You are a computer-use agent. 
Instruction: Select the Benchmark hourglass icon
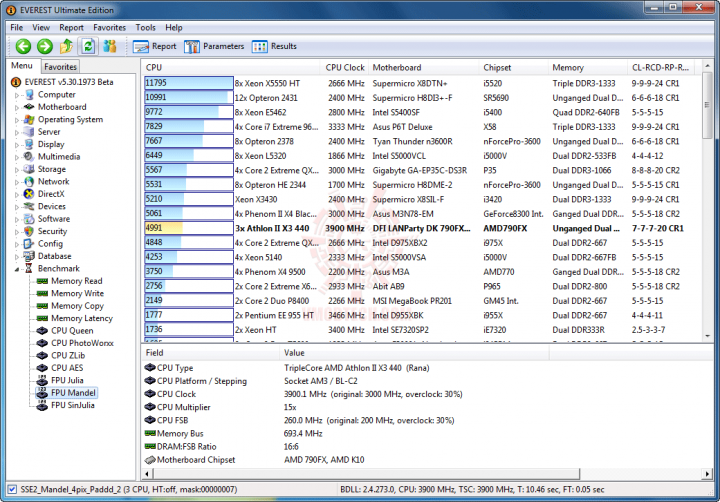pyautogui.click(x=29, y=268)
